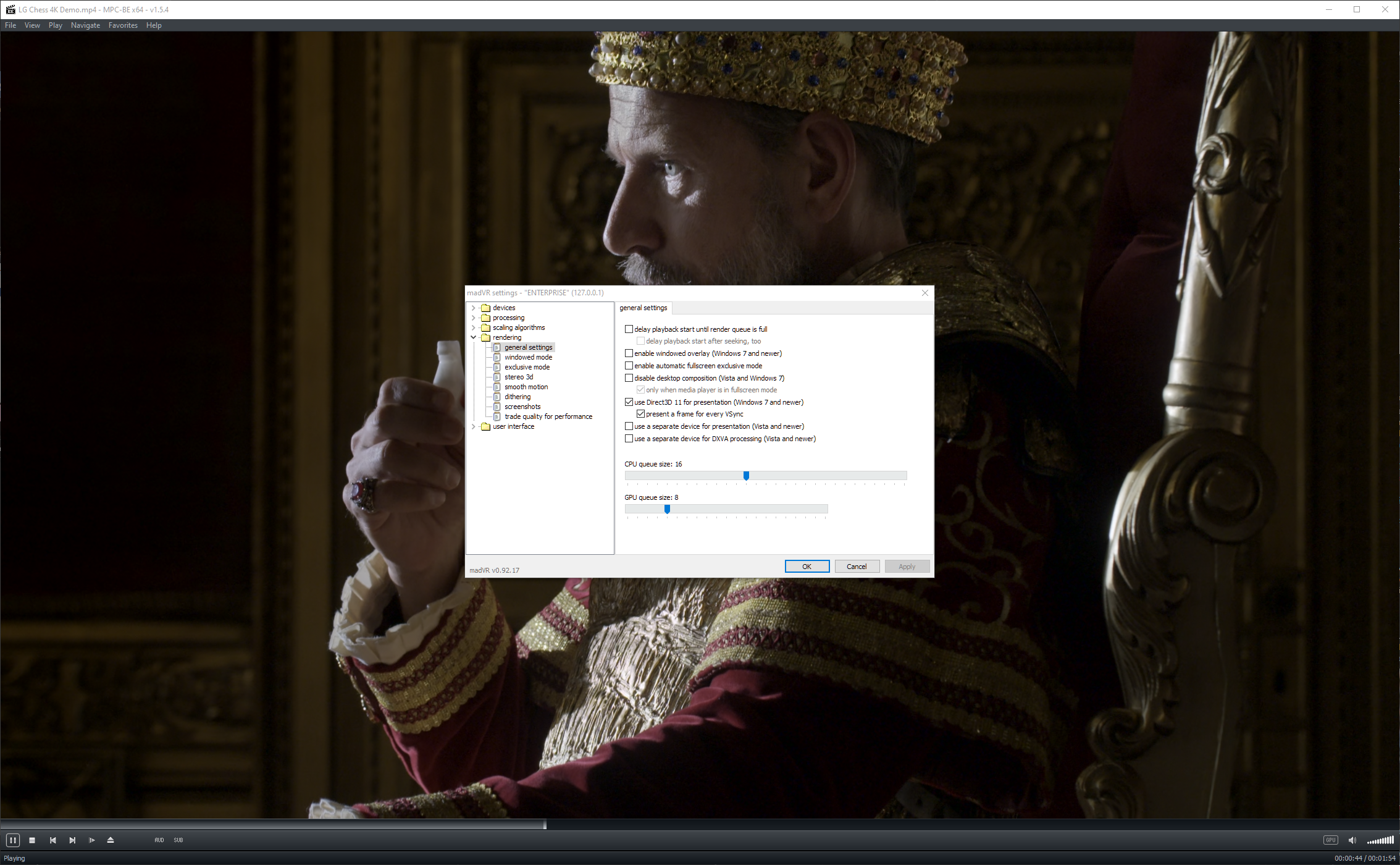Open the Favorites menu
This screenshot has height=865, width=1400.
point(123,25)
